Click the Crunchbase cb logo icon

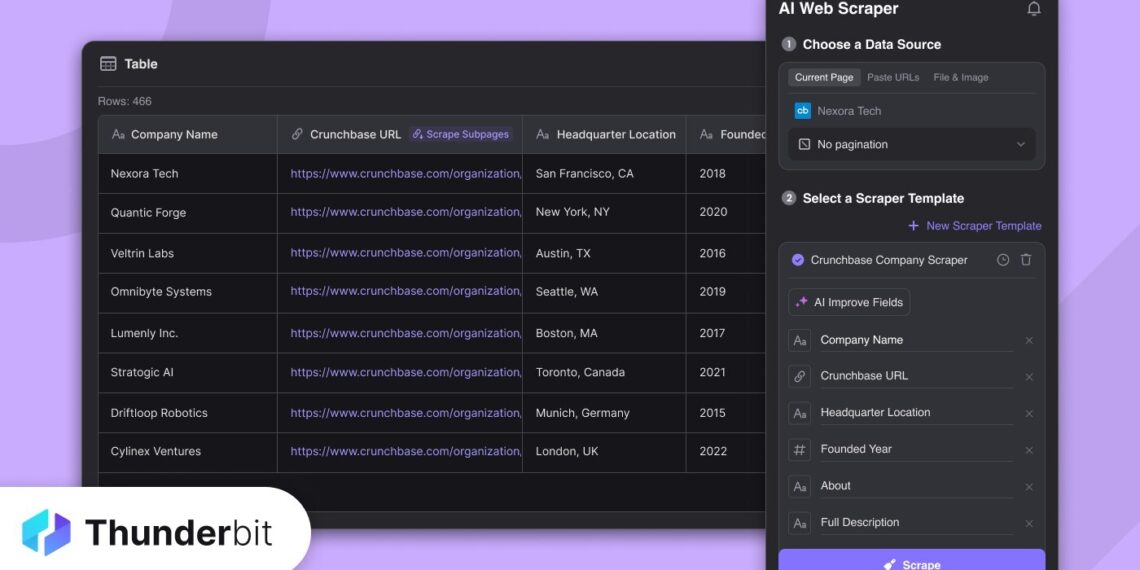pos(803,111)
